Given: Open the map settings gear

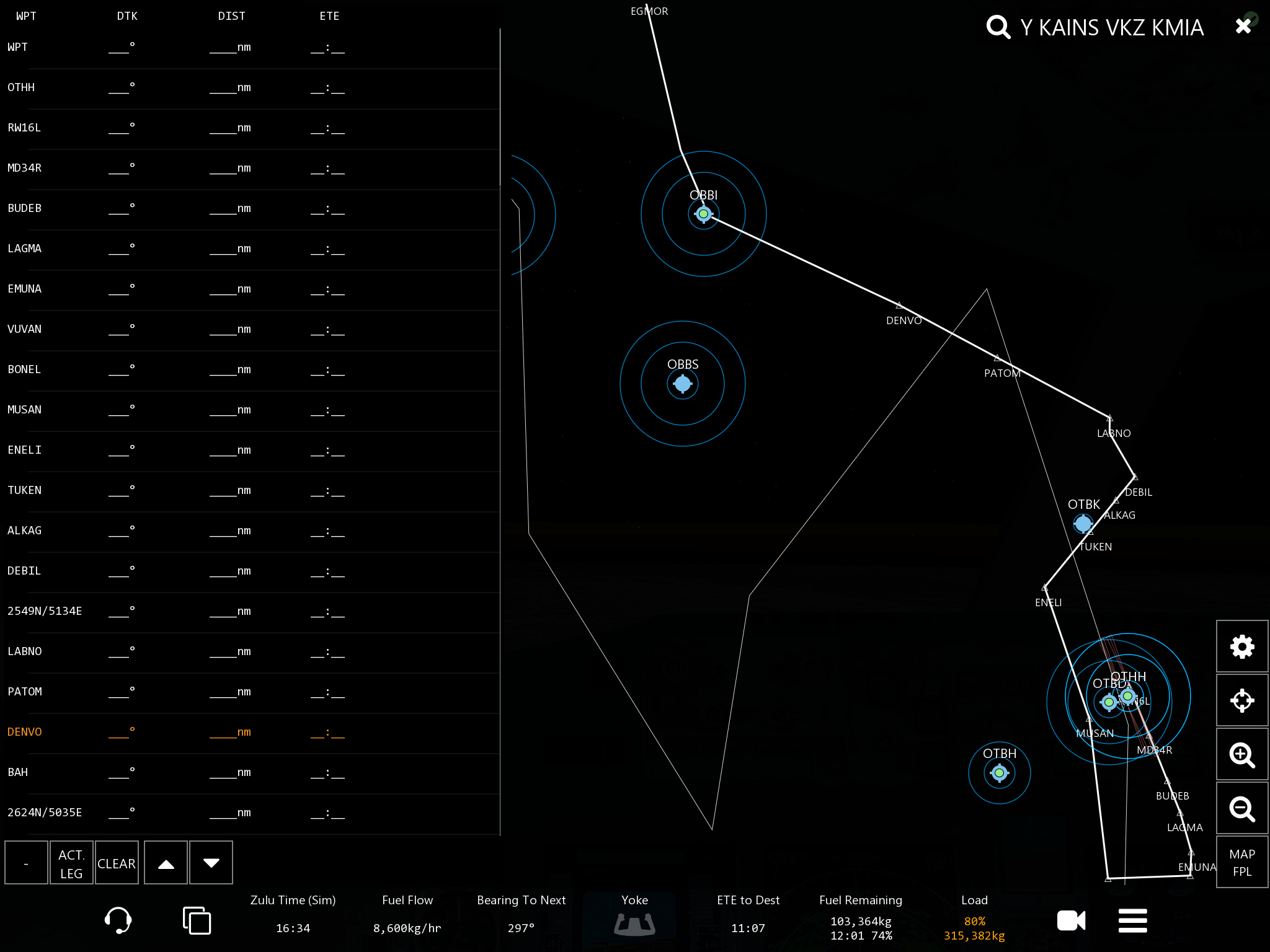Looking at the screenshot, I should click(1241, 646).
